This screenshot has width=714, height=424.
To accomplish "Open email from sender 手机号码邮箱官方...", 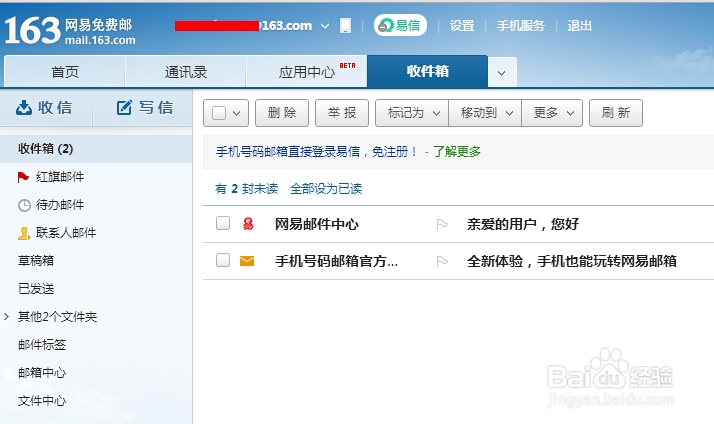I will click(336, 261).
